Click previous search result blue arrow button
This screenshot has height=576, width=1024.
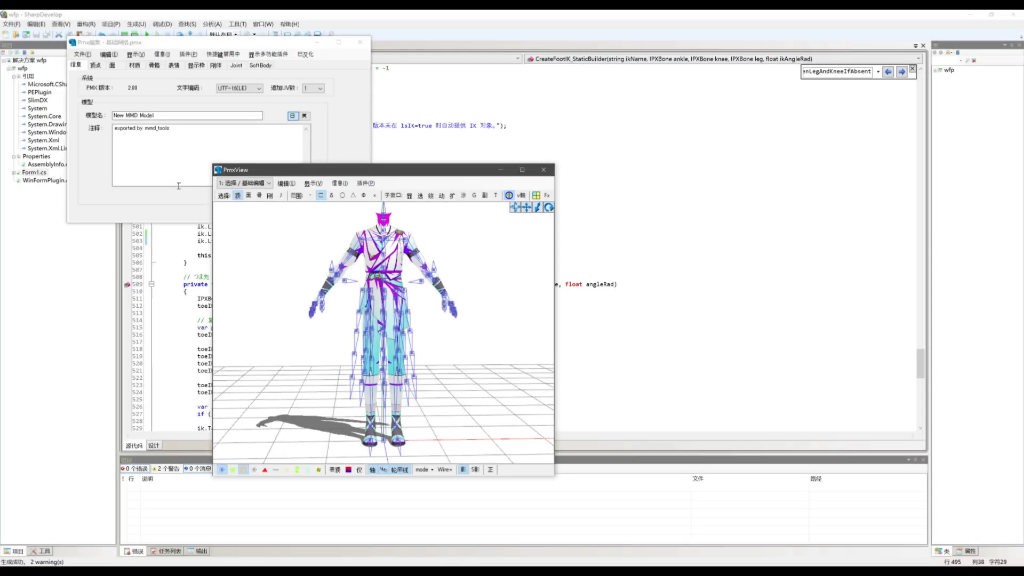pyautogui.click(x=888, y=72)
